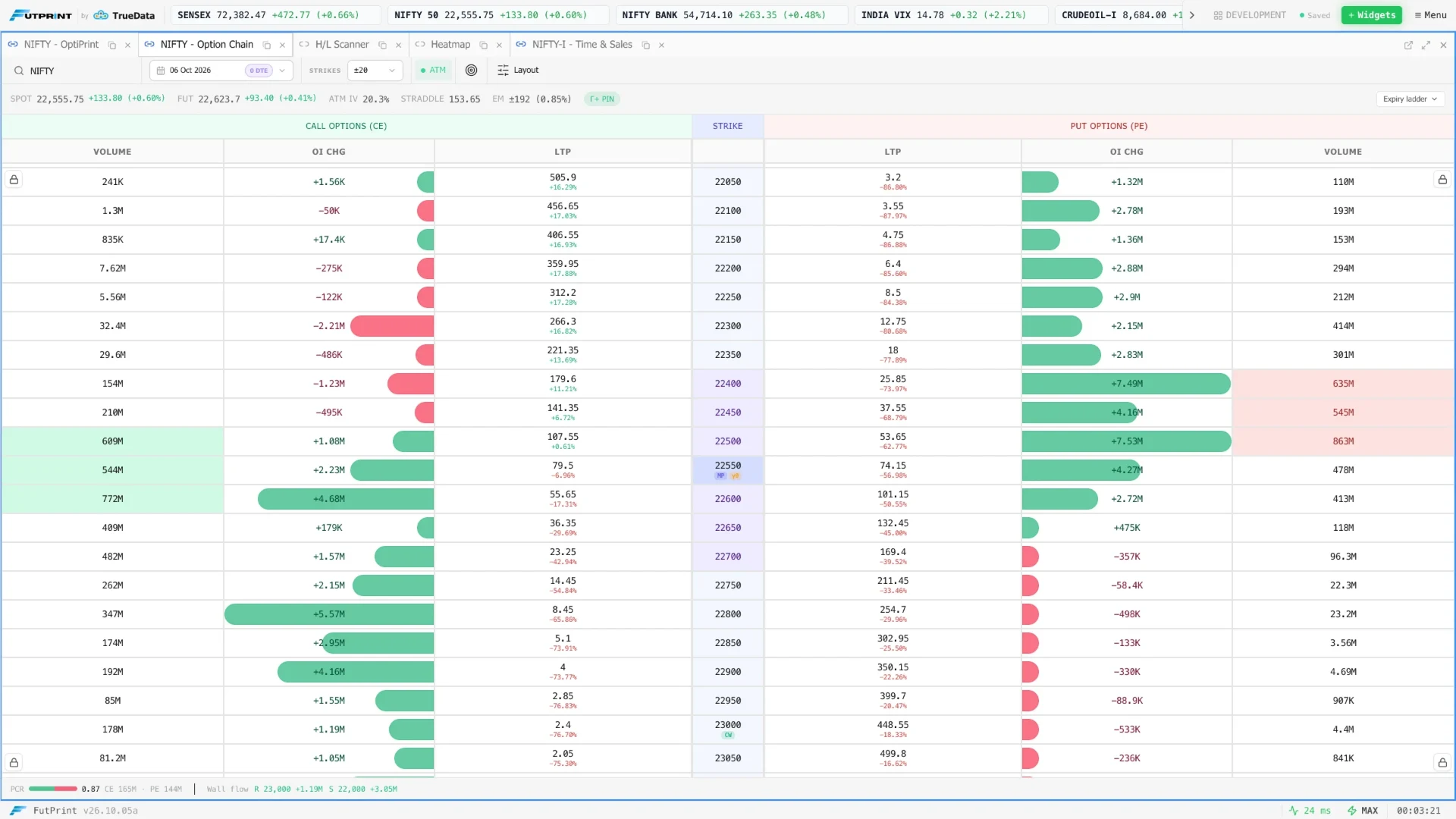Click the FutPrint logo in header
1456x819 pixels.
tap(41, 15)
